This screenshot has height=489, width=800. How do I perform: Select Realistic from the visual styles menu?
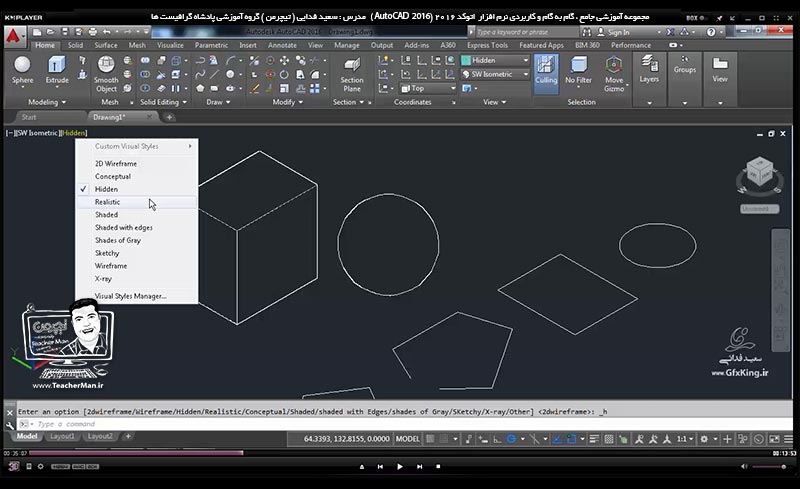[x=137, y=202]
